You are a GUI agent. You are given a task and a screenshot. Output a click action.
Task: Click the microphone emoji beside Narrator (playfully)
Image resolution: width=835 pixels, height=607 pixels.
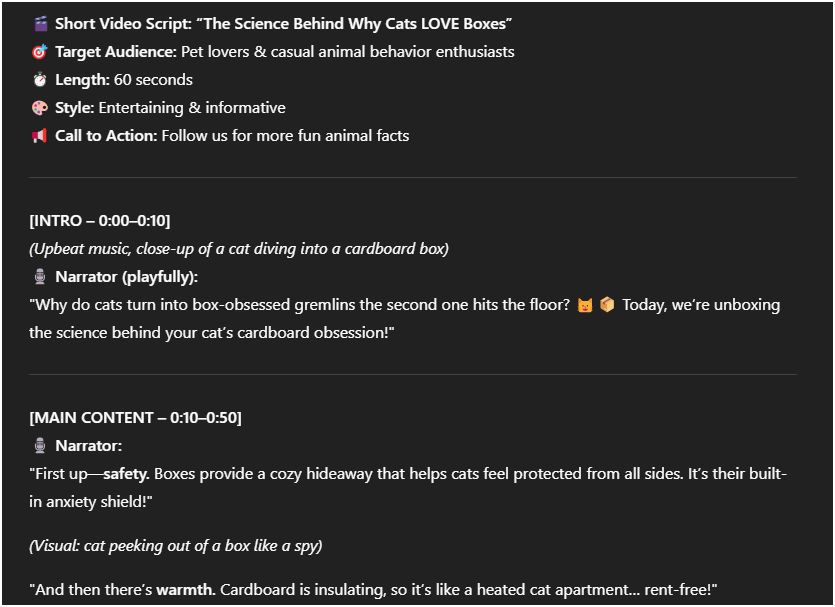pos(40,277)
